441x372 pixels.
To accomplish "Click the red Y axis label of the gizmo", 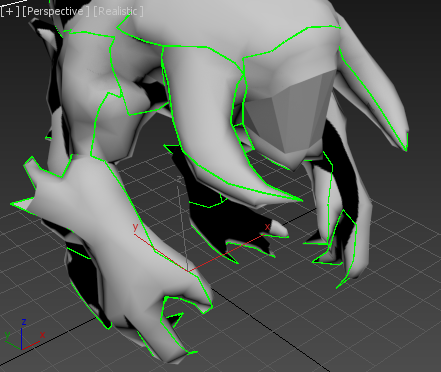I will pyautogui.click(x=135, y=227).
